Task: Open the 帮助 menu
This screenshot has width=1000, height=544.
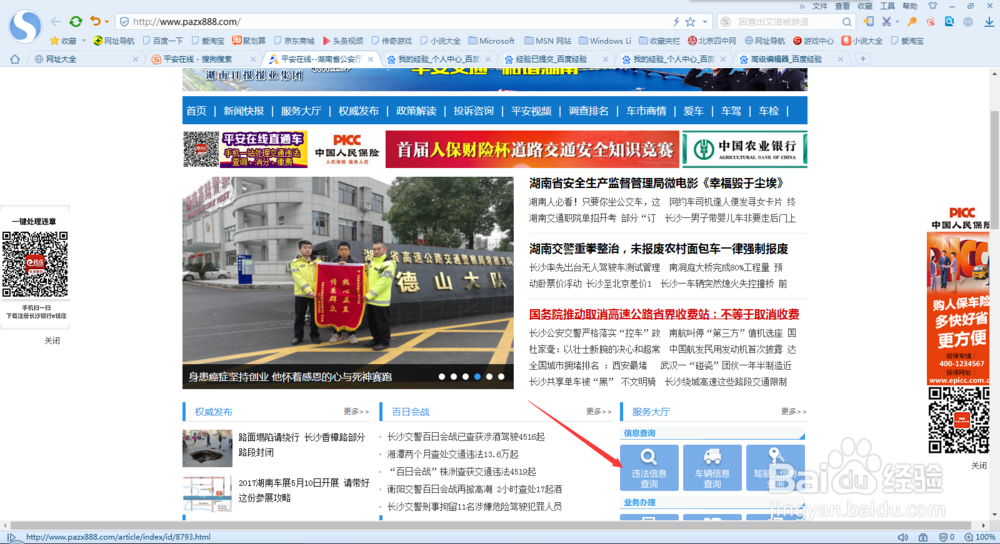Action: (910, 6)
